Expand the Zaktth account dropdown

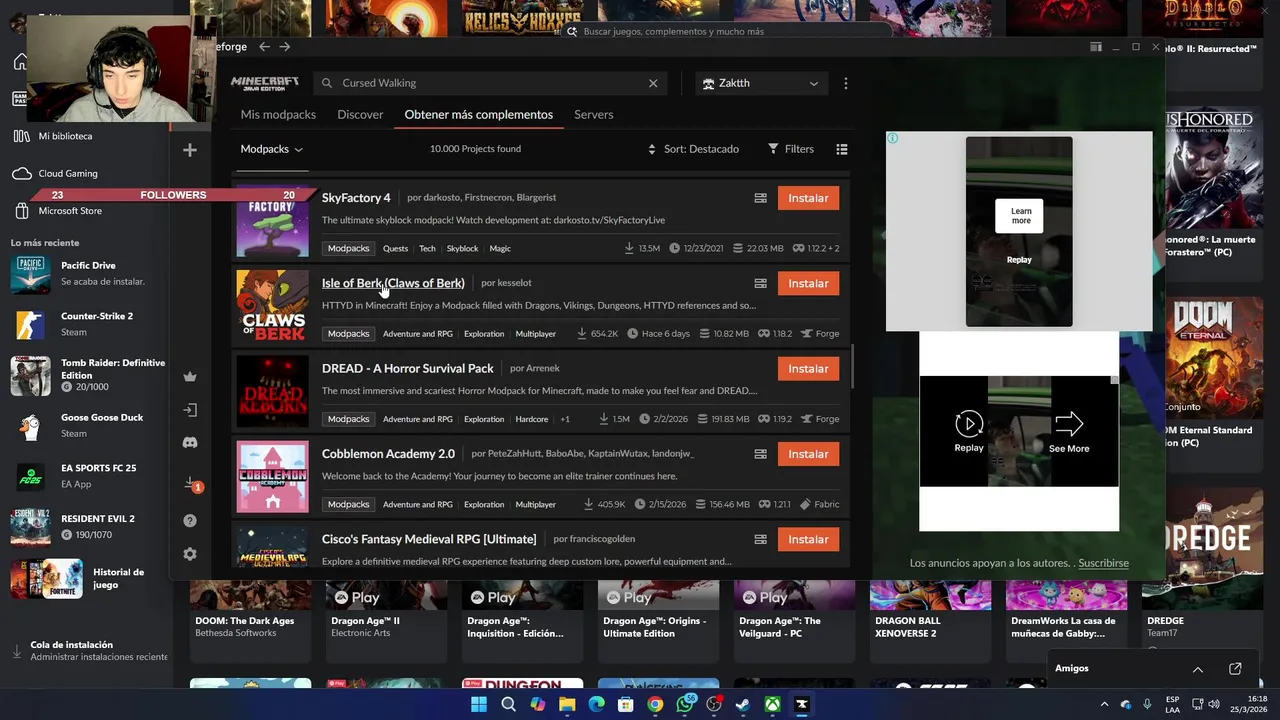pos(761,83)
